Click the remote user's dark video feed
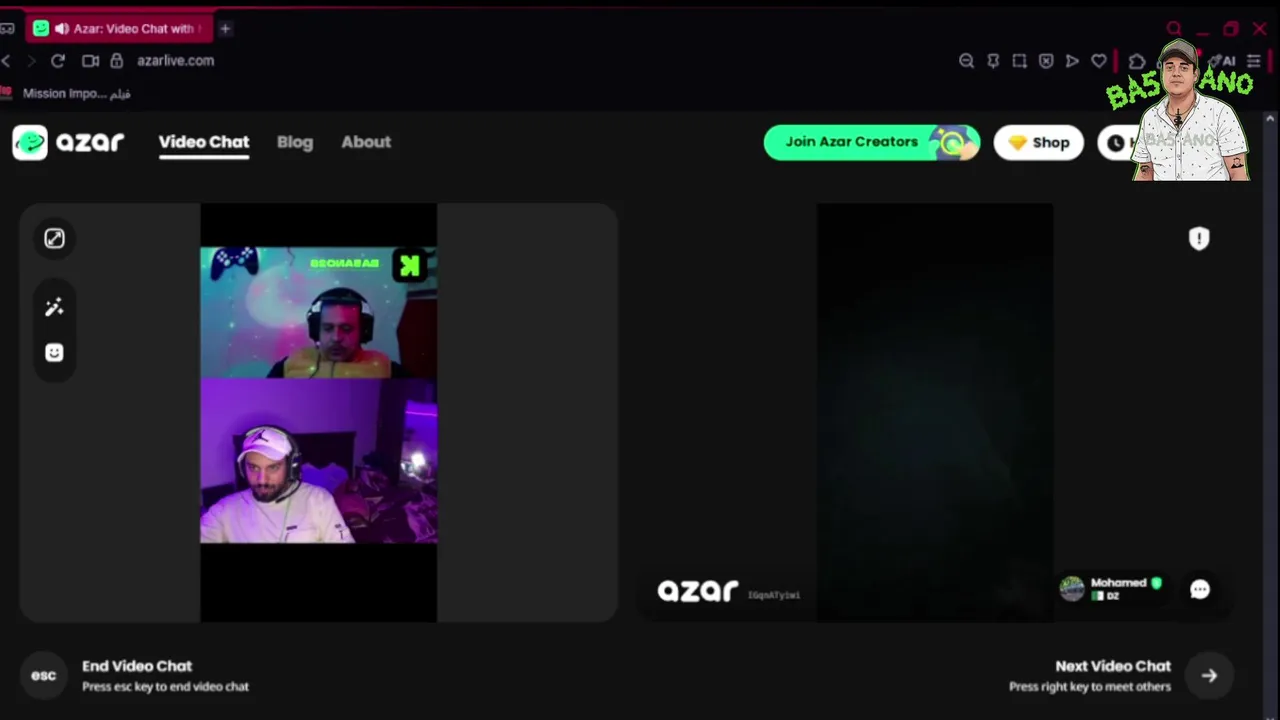The height and width of the screenshot is (720, 1280). coord(934,412)
